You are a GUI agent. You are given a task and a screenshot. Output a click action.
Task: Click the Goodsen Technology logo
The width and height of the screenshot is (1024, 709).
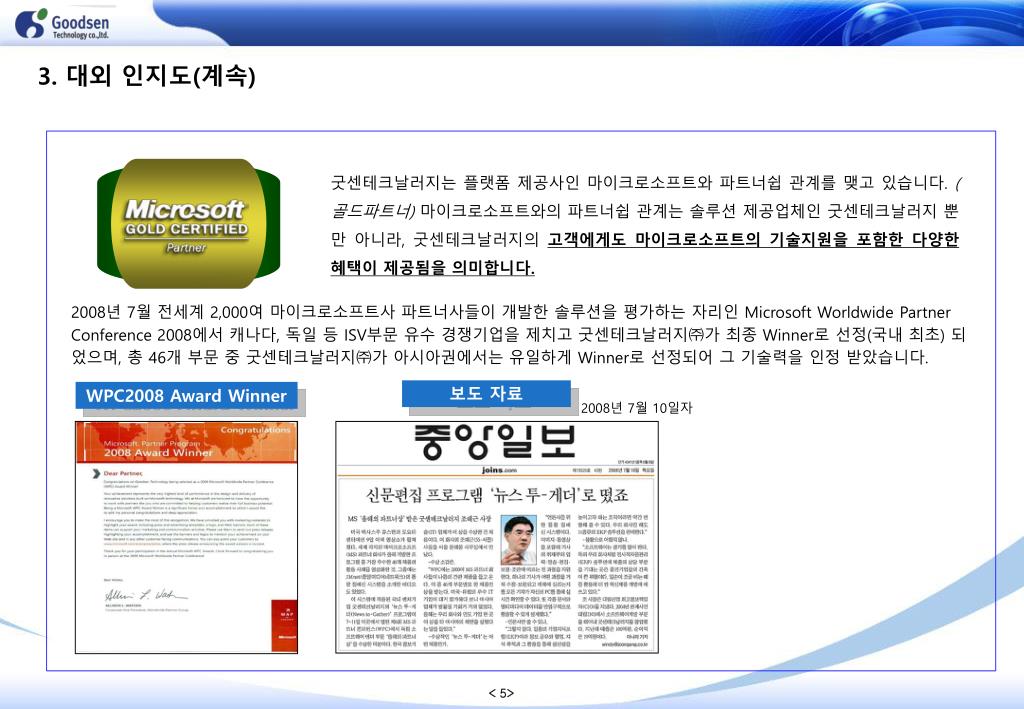[62, 24]
